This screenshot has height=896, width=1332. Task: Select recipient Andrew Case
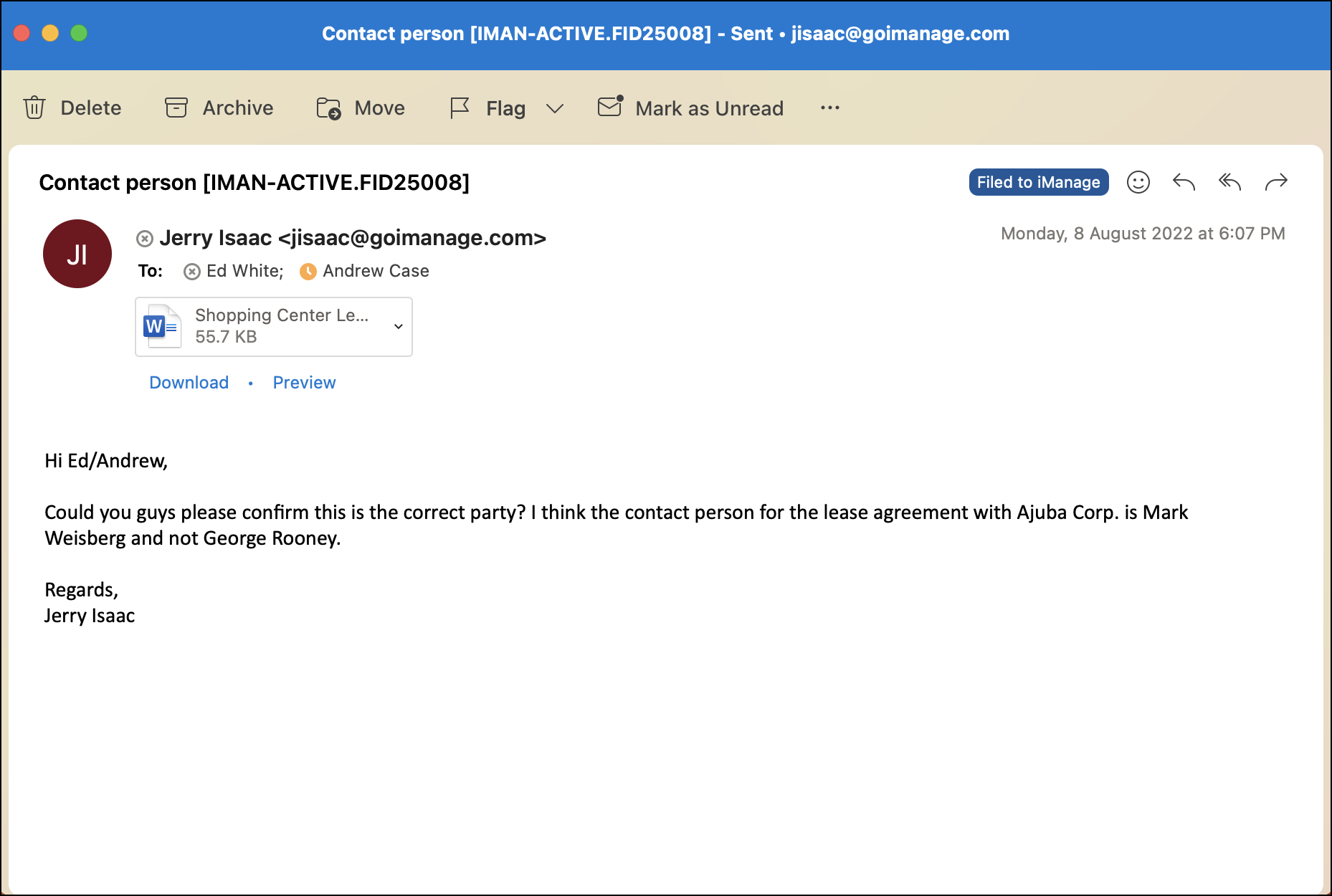point(375,271)
